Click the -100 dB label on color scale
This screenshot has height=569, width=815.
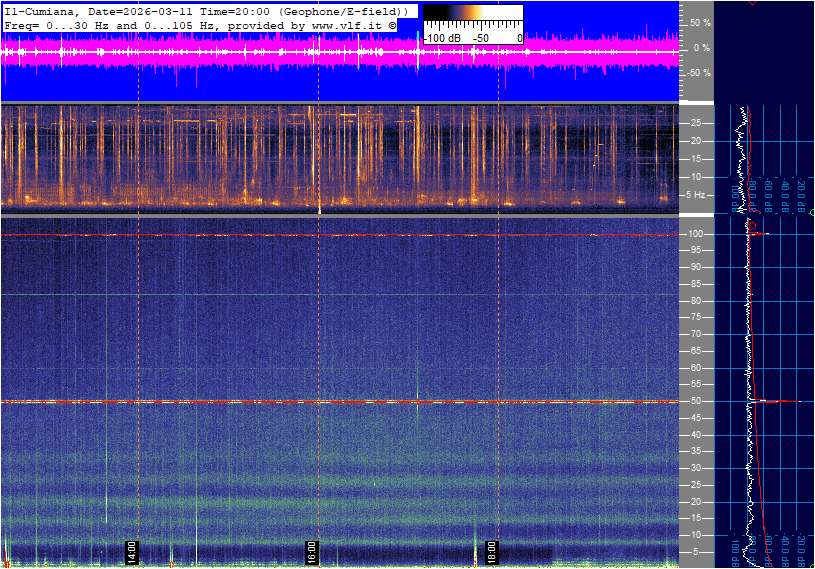point(440,38)
